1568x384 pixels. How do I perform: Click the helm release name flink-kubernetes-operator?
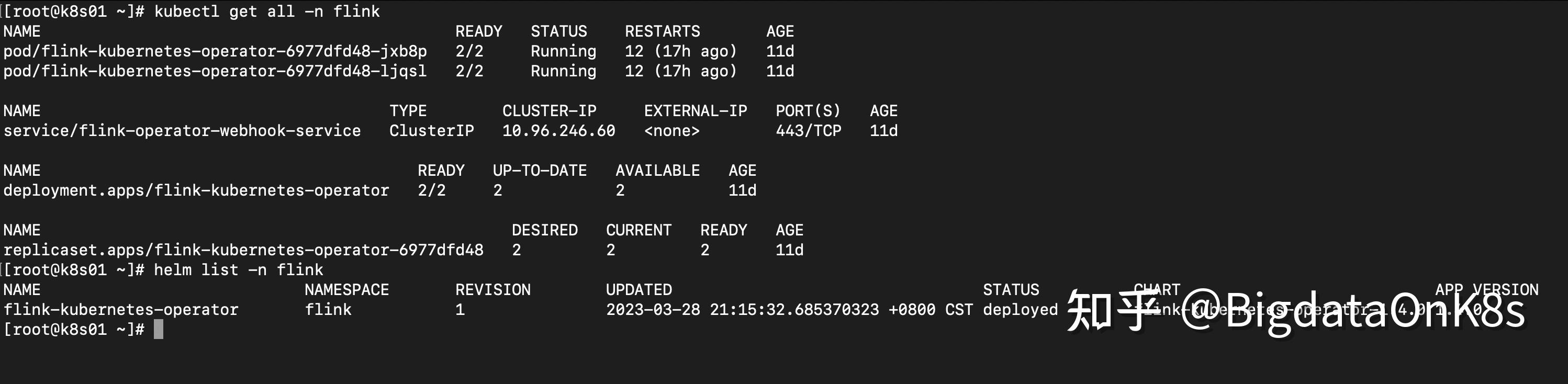click(120, 310)
